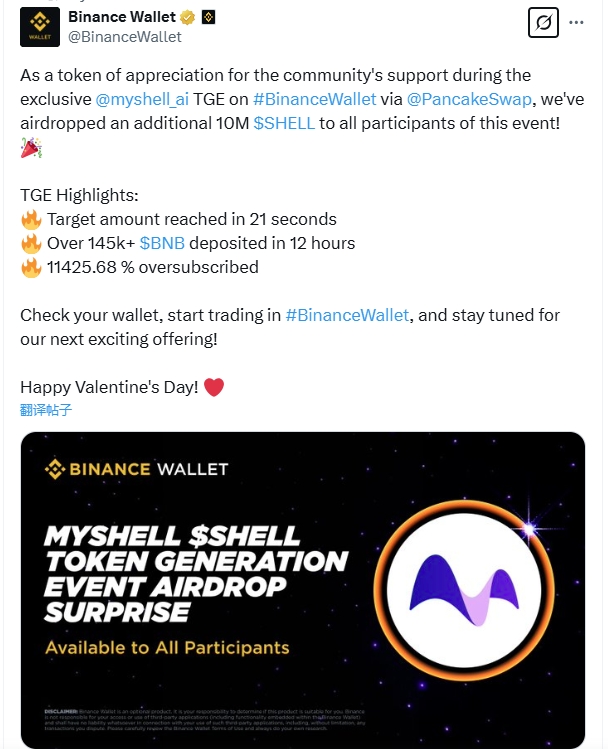The width and height of the screenshot is (608, 749).
Task: Click the red heart emoji
Action: (214, 387)
